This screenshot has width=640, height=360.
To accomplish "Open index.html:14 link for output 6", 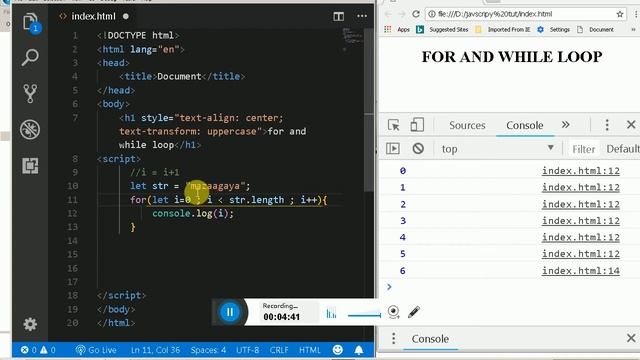I will [x=581, y=271].
